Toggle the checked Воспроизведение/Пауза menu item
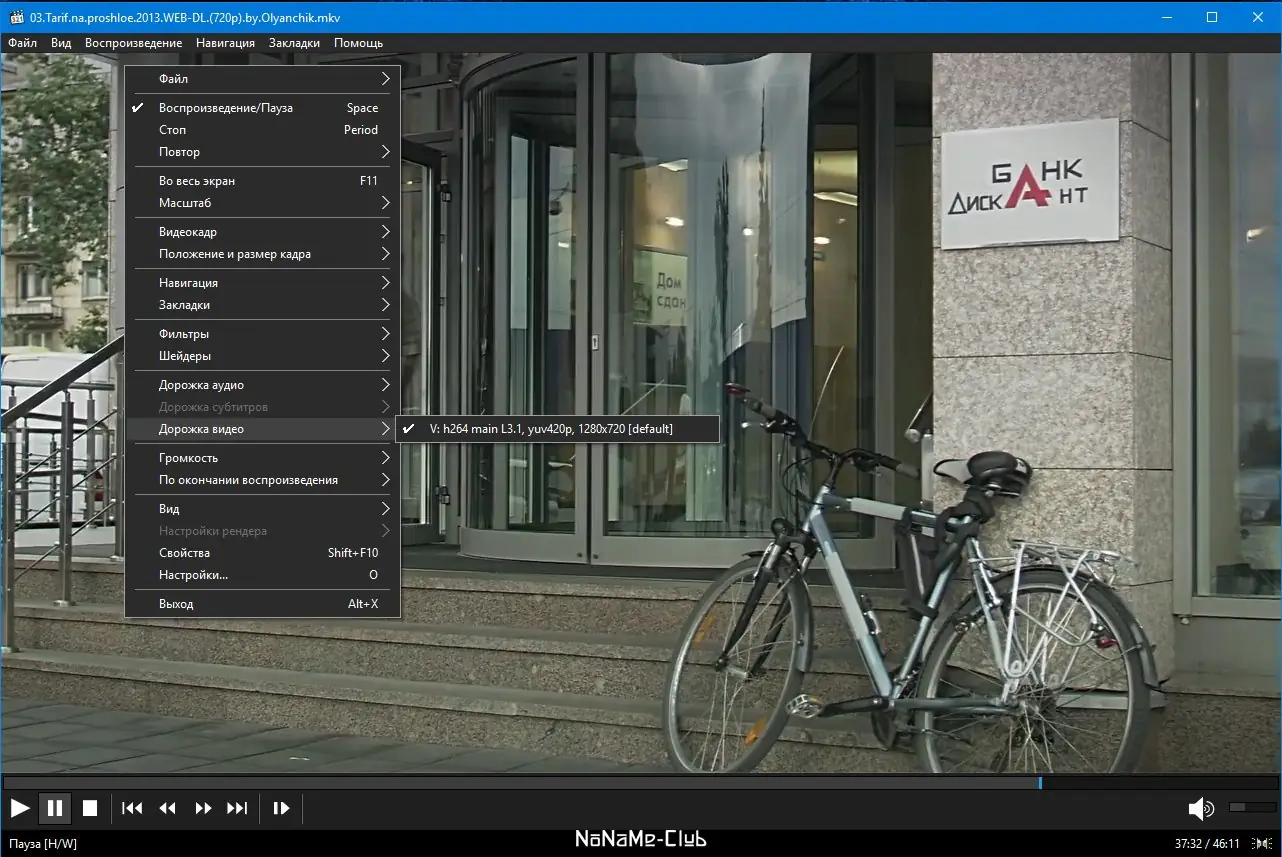The height and width of the screenshot is (857, 1282). click(x=226, y=108)
